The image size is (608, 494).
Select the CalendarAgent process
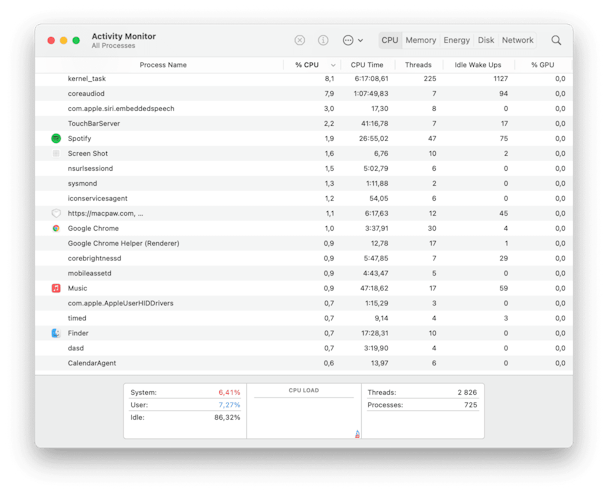click(x=304, y=363)
